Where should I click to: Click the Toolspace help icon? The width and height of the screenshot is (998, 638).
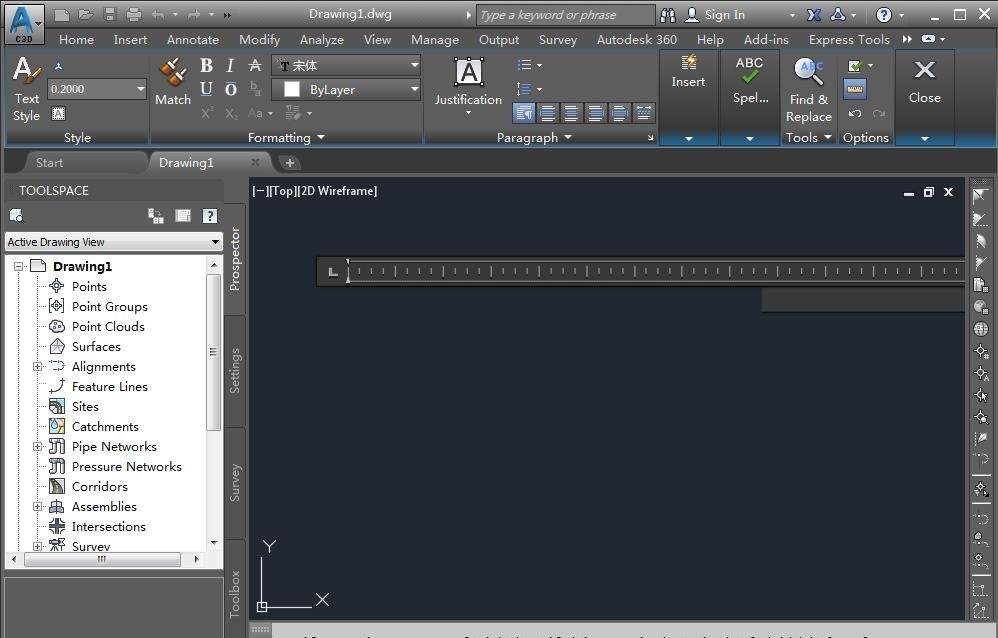pos(209,216)
